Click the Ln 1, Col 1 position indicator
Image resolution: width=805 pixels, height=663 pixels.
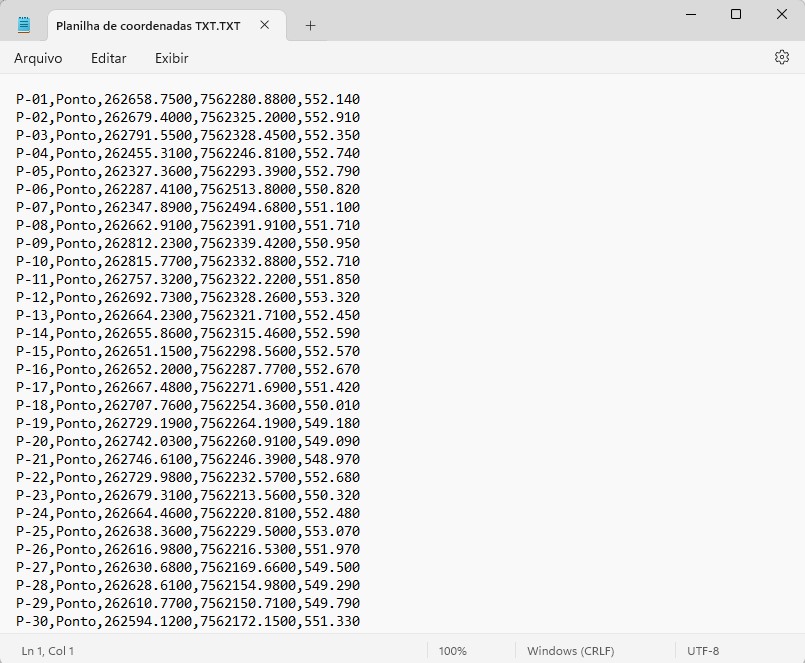[47, 650]
